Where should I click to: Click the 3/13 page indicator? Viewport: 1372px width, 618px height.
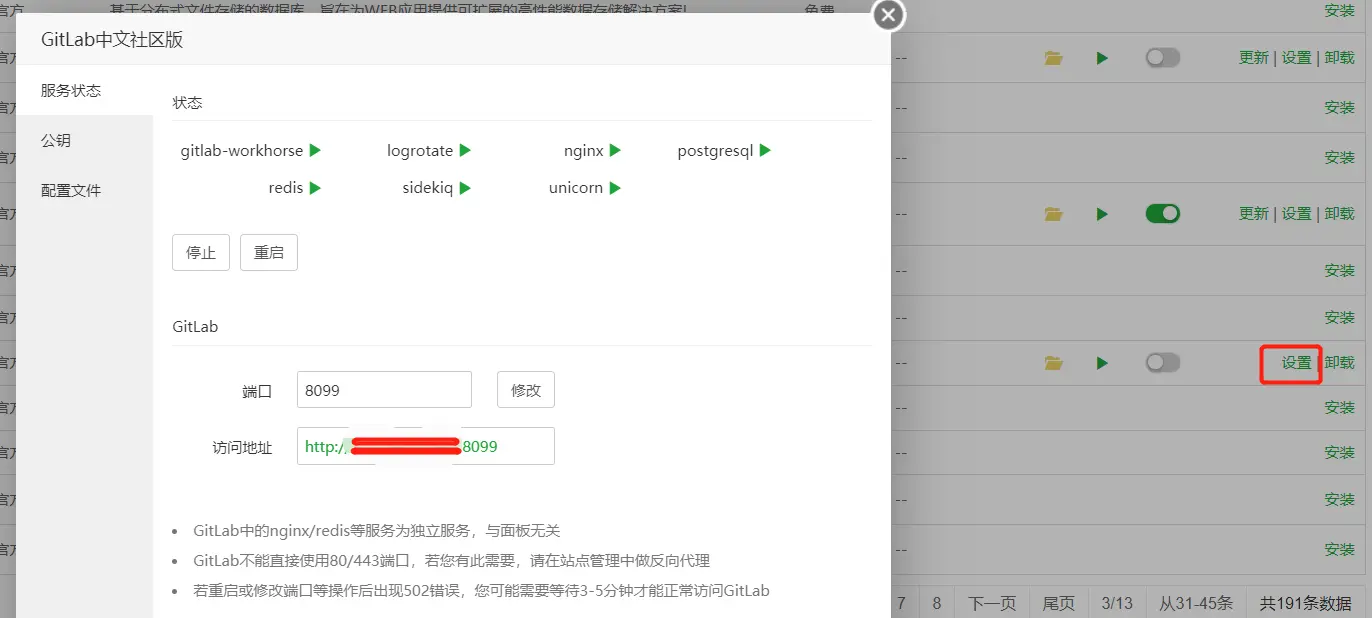coord(1117,603)
